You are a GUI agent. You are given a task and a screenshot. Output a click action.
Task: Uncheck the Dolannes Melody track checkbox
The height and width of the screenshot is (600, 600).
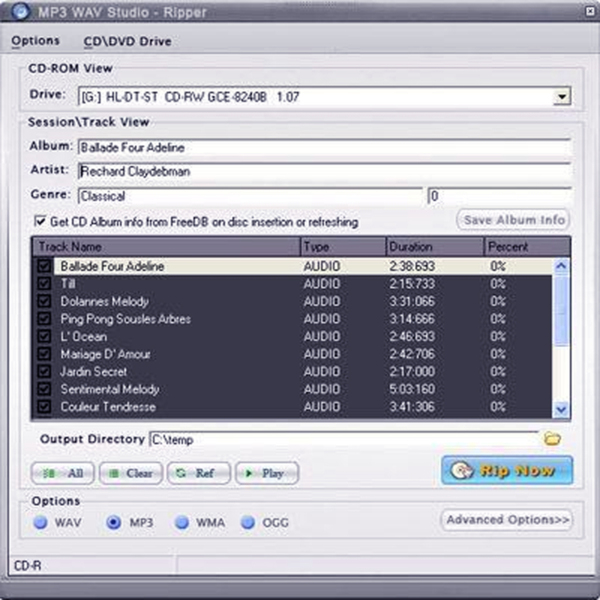44,301
